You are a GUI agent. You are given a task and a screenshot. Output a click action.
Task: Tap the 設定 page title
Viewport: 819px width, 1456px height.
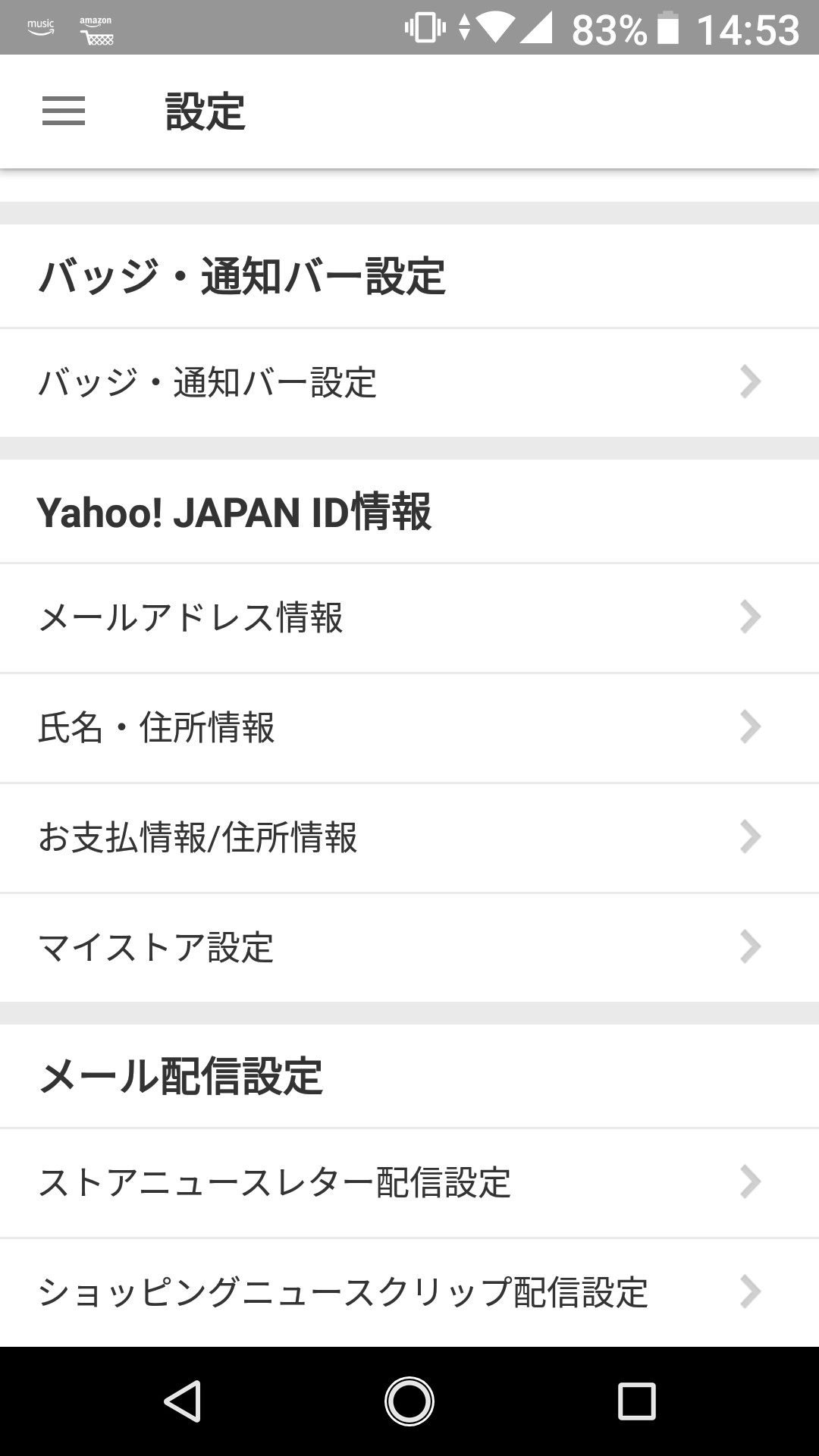(x=205, y=111)
